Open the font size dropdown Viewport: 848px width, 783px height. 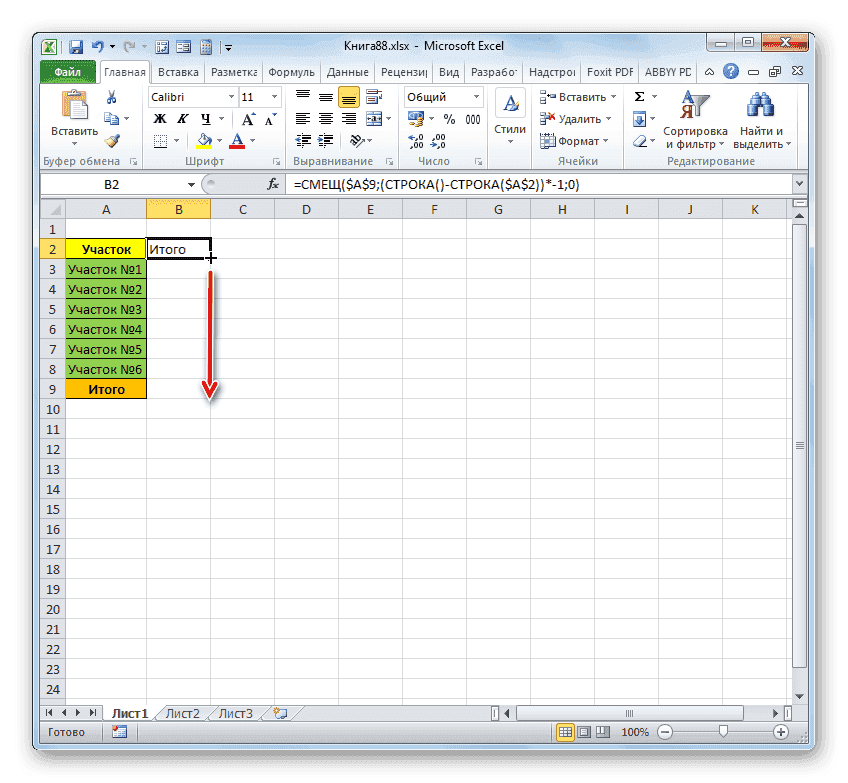tap(273, 96)
